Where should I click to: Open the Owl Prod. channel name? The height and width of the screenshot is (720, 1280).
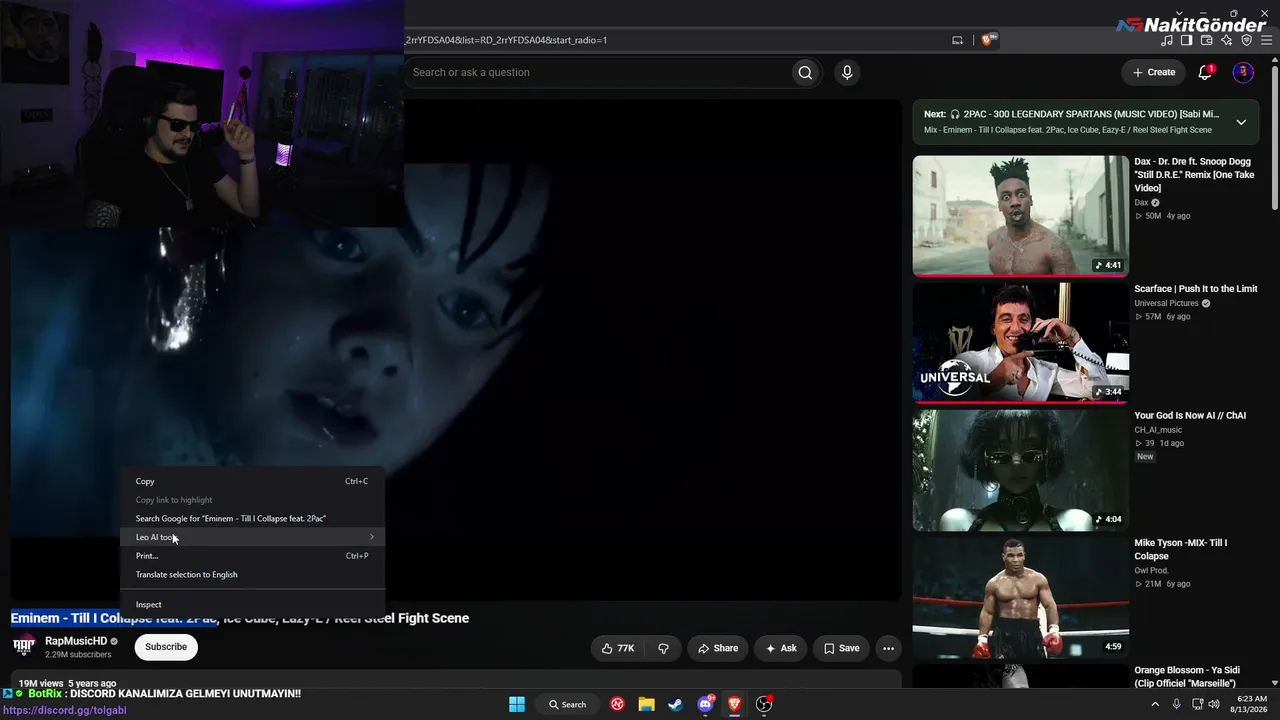click(1151, 570)
